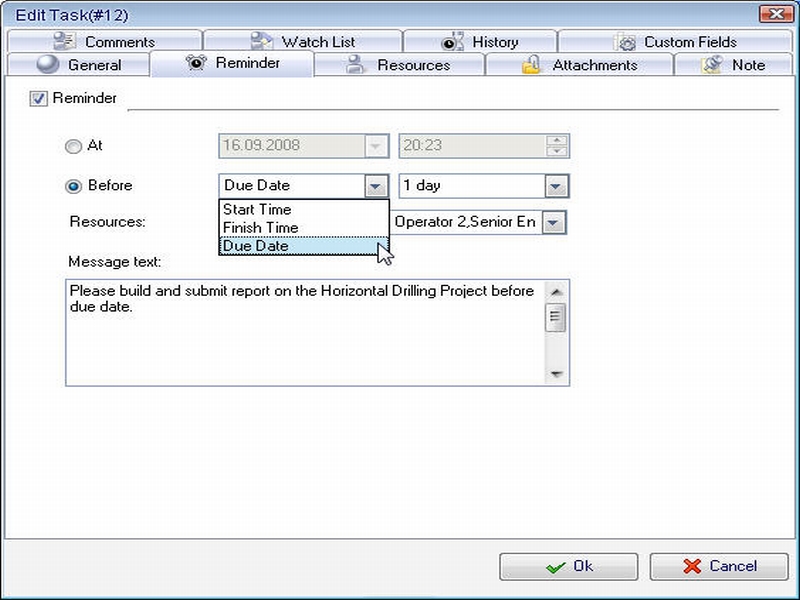
Task: Click the History clock icon
Action: click(453, 42)
